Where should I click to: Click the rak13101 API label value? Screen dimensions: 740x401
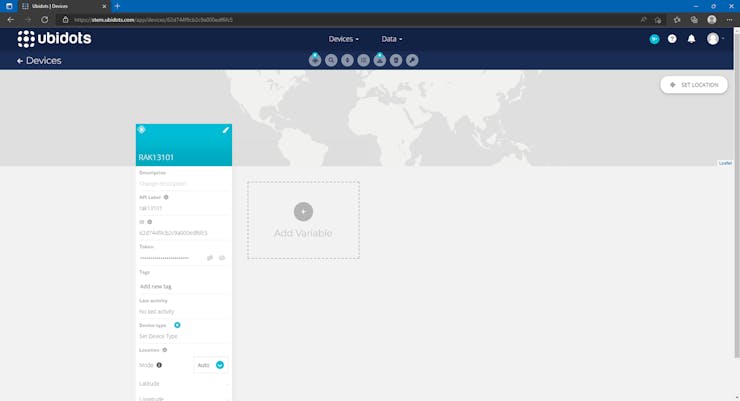pyautogui.click(x=151, y=208)
